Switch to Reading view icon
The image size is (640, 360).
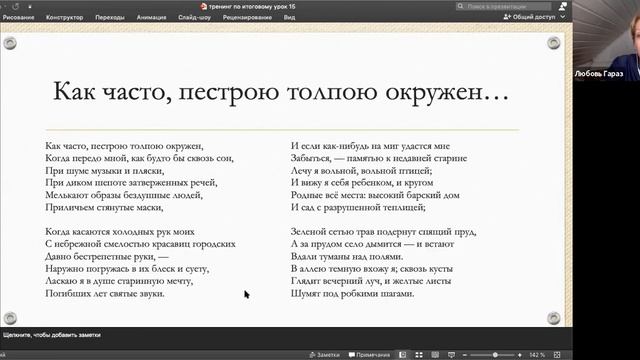tap(435, 355)
